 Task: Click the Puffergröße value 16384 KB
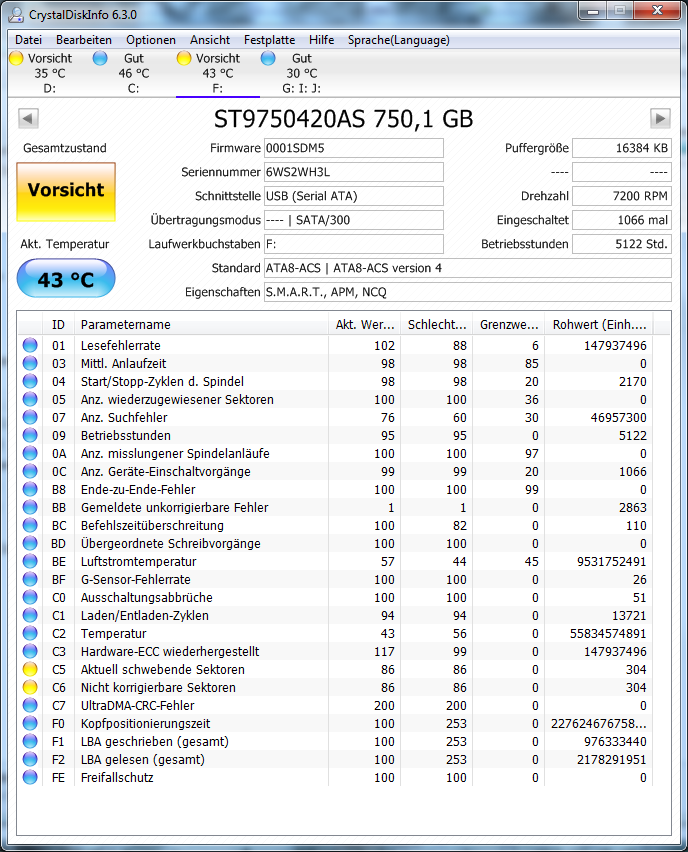pyautogui.click(x=622, y=148)
